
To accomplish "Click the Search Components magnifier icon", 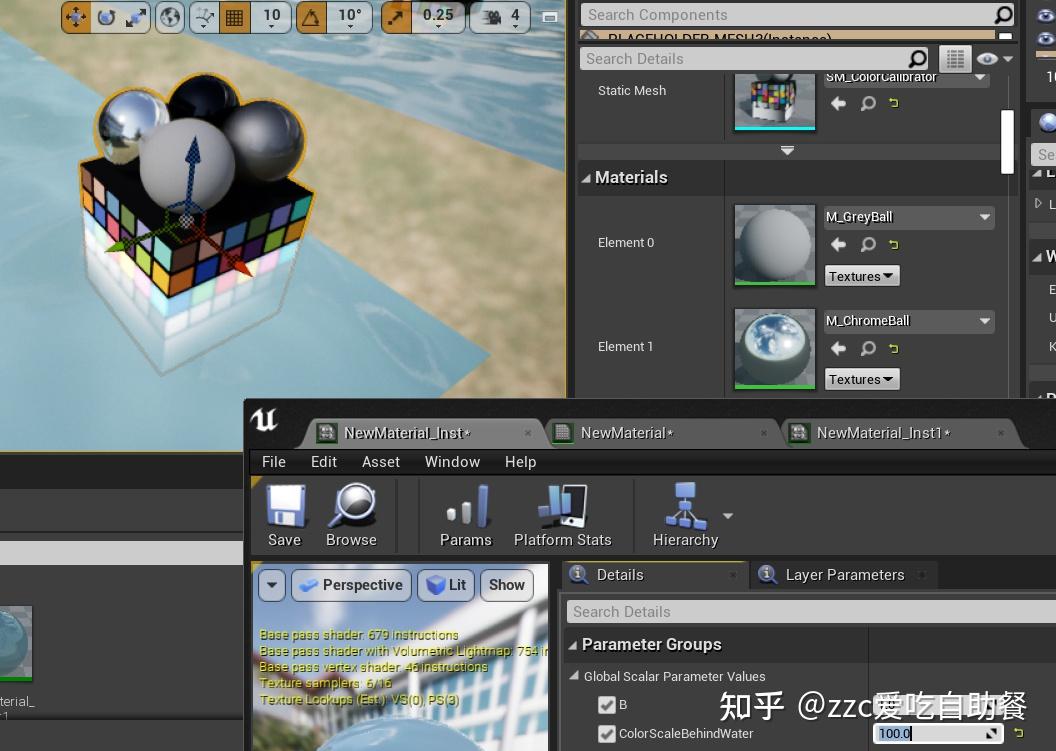I will 1003,15.
